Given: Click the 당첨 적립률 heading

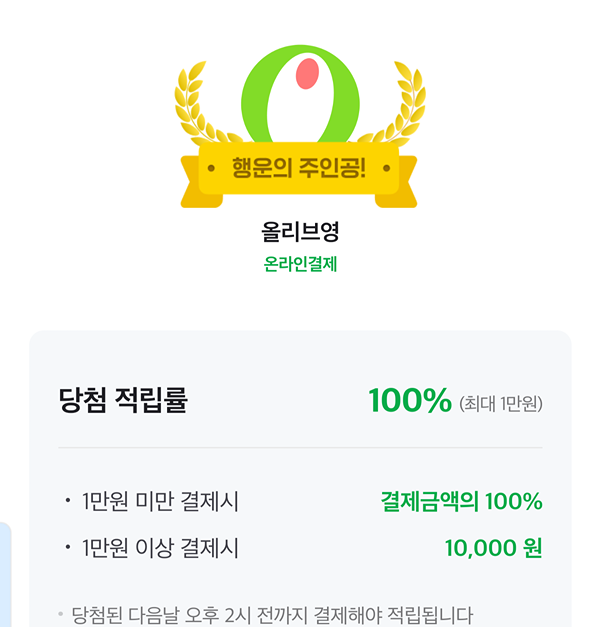Looking at the screenshot, I should (123, 400).
